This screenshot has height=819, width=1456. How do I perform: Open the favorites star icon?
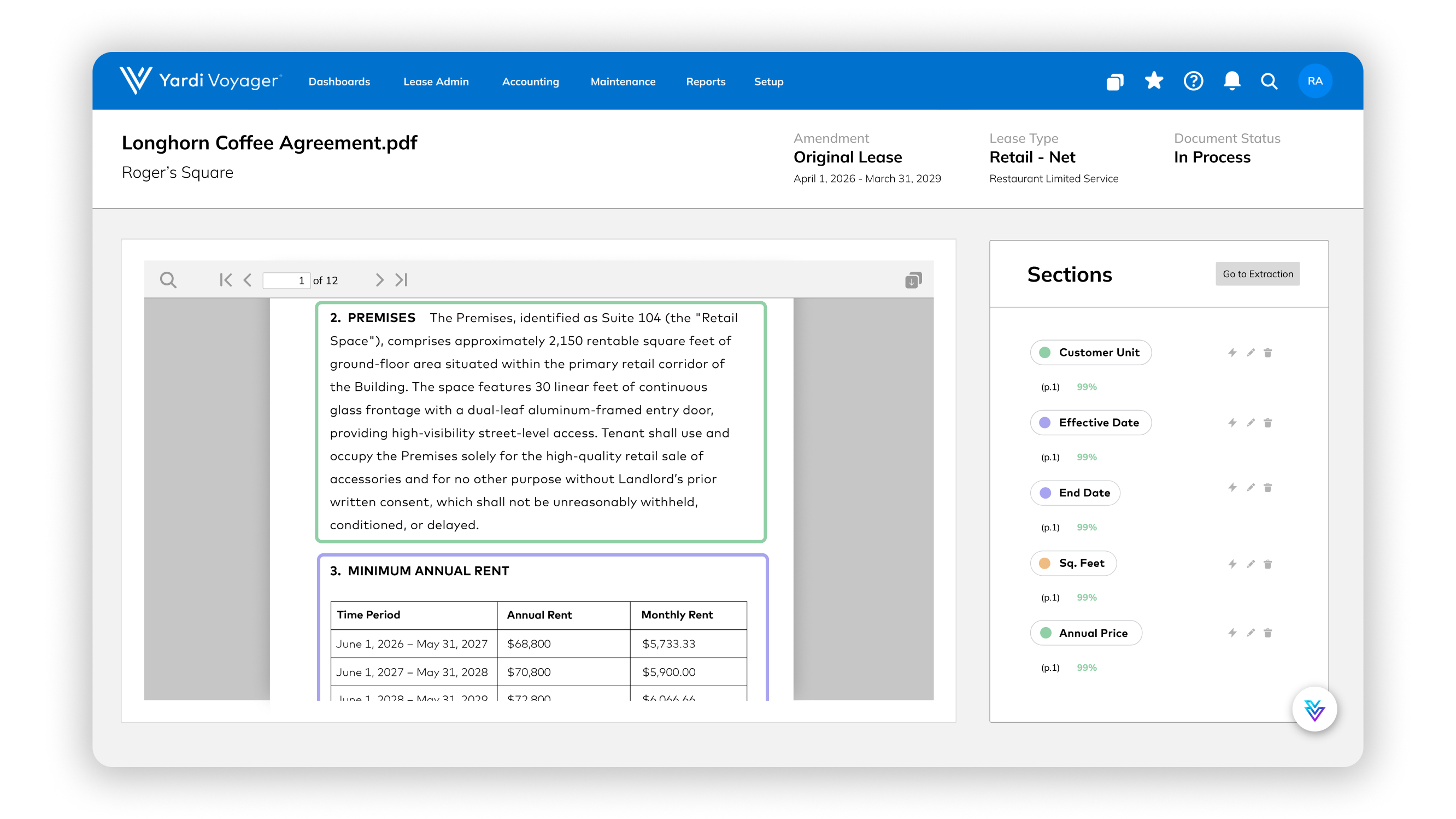tap(1154, 81)
